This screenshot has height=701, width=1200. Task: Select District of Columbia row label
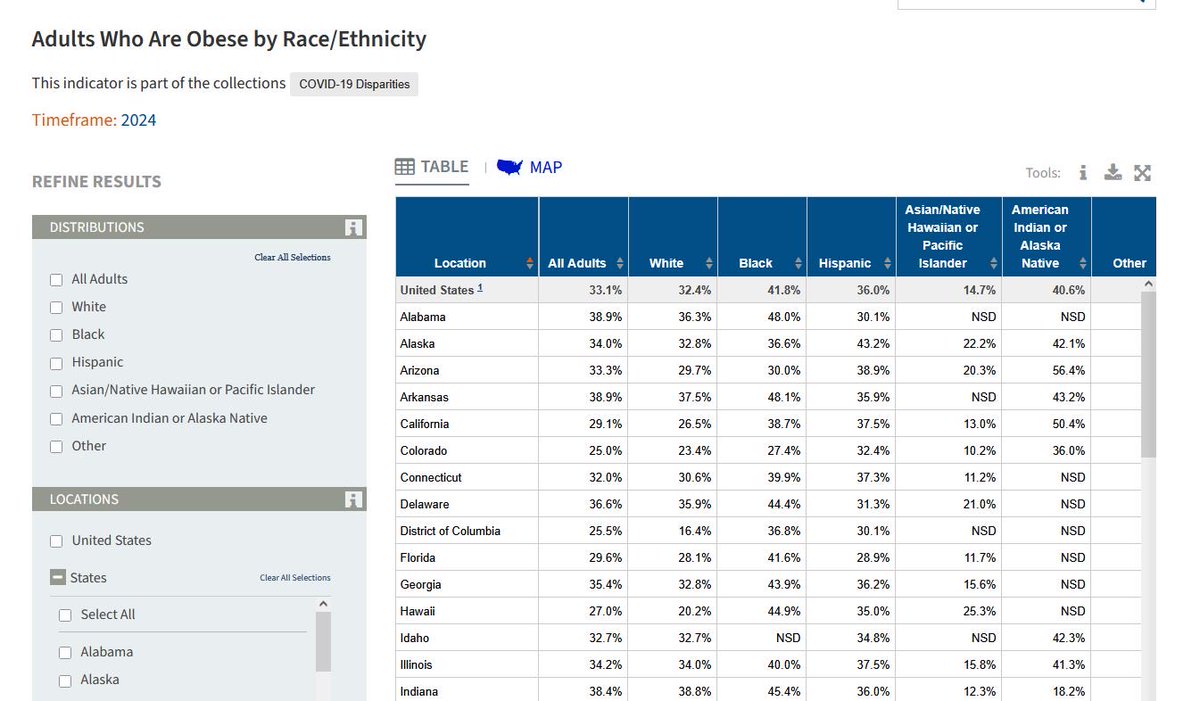click(x=450, y=531)
